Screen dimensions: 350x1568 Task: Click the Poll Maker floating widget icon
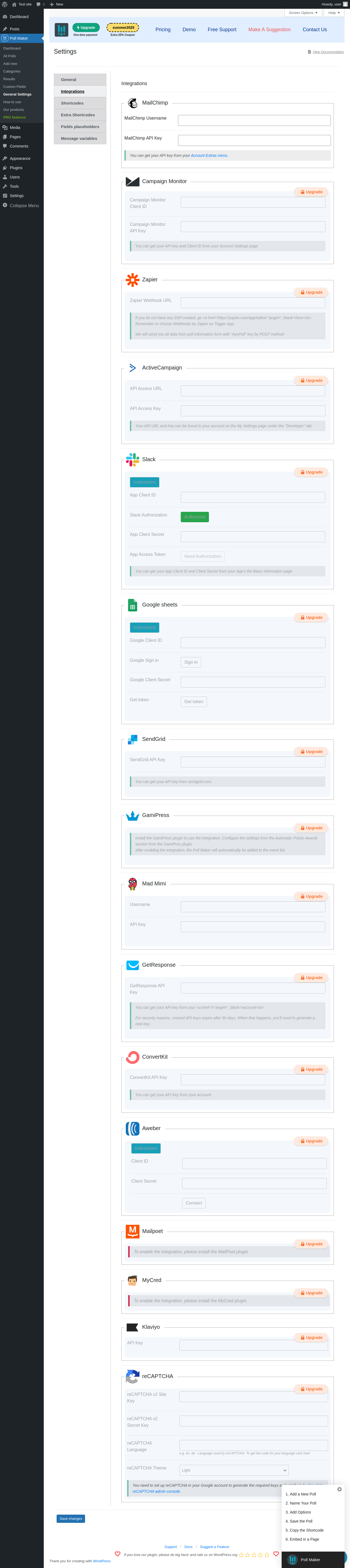click(x=293, y=1560)
